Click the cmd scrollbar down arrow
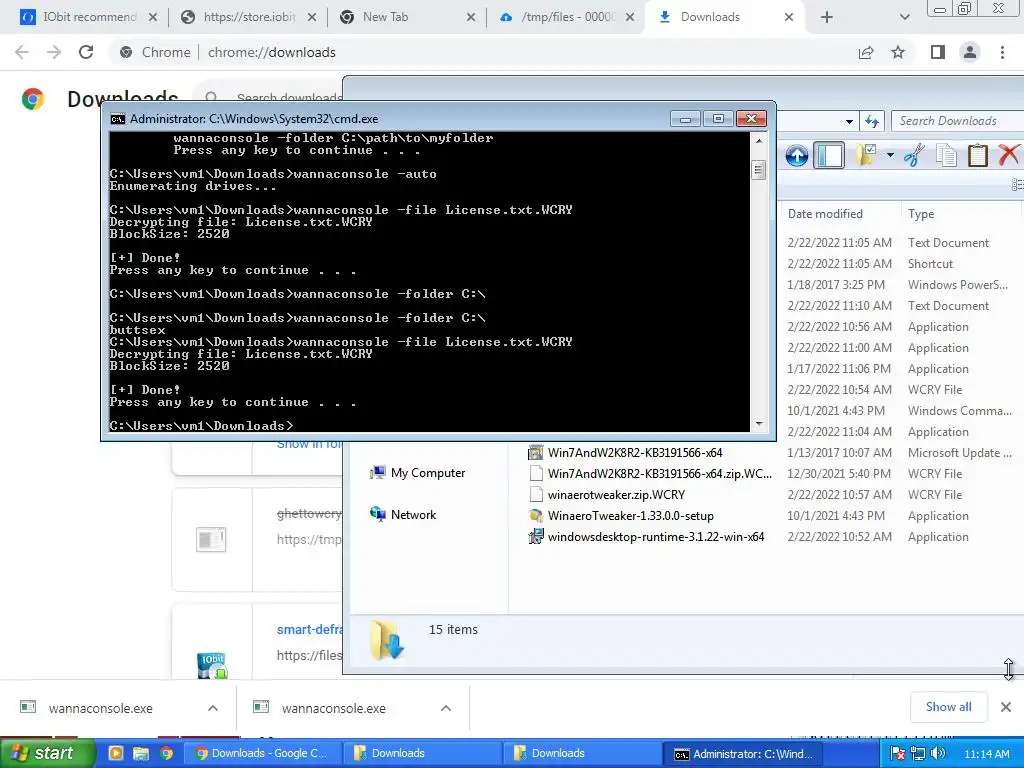This screenshot has width=1024, height=768. pos(758,424)
